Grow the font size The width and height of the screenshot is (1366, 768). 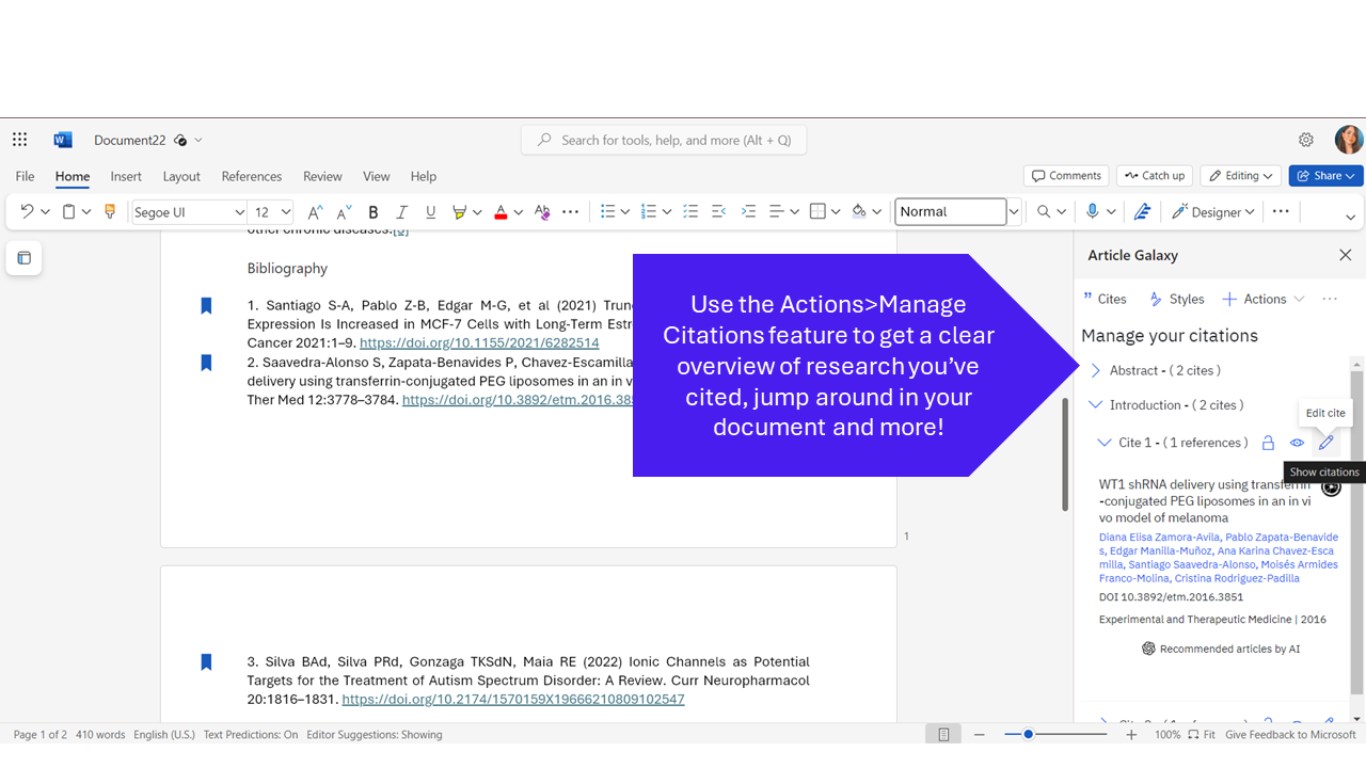point(315,212)
